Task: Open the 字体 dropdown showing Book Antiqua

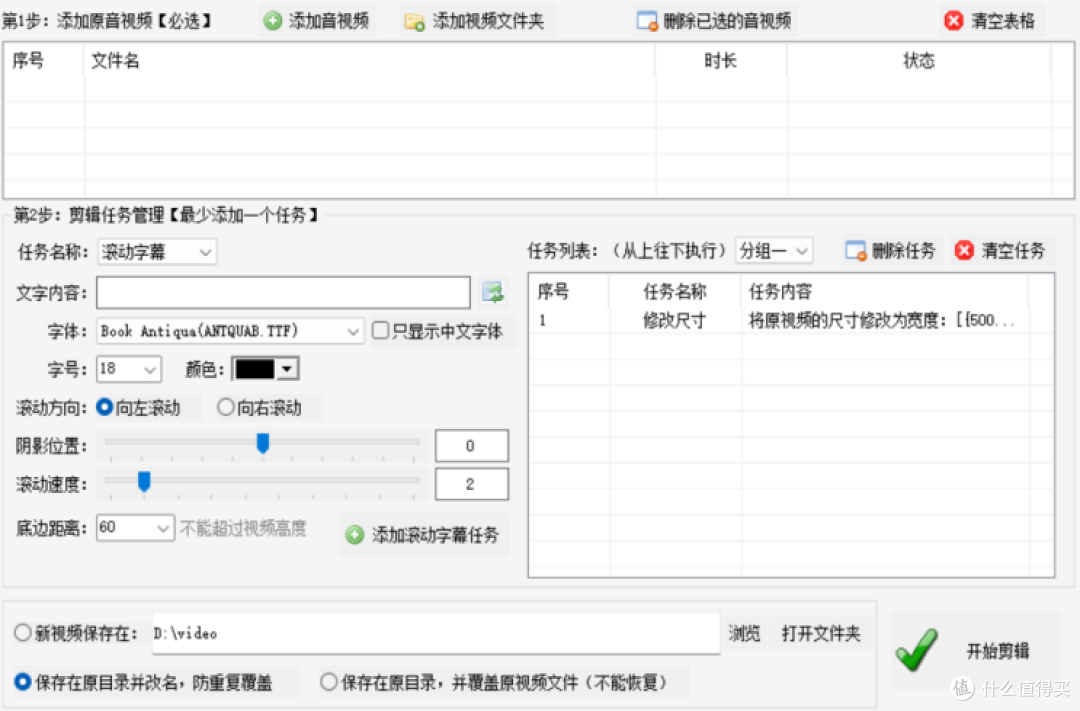Action: 230,331
